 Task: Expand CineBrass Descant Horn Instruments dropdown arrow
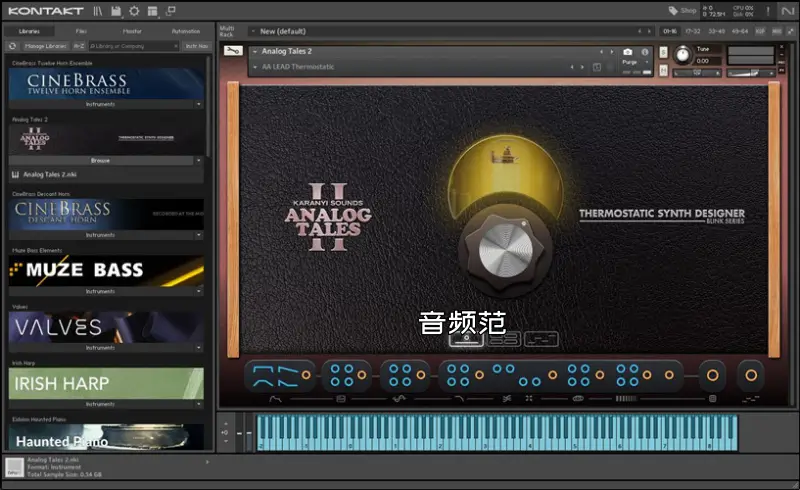(198, 235)
